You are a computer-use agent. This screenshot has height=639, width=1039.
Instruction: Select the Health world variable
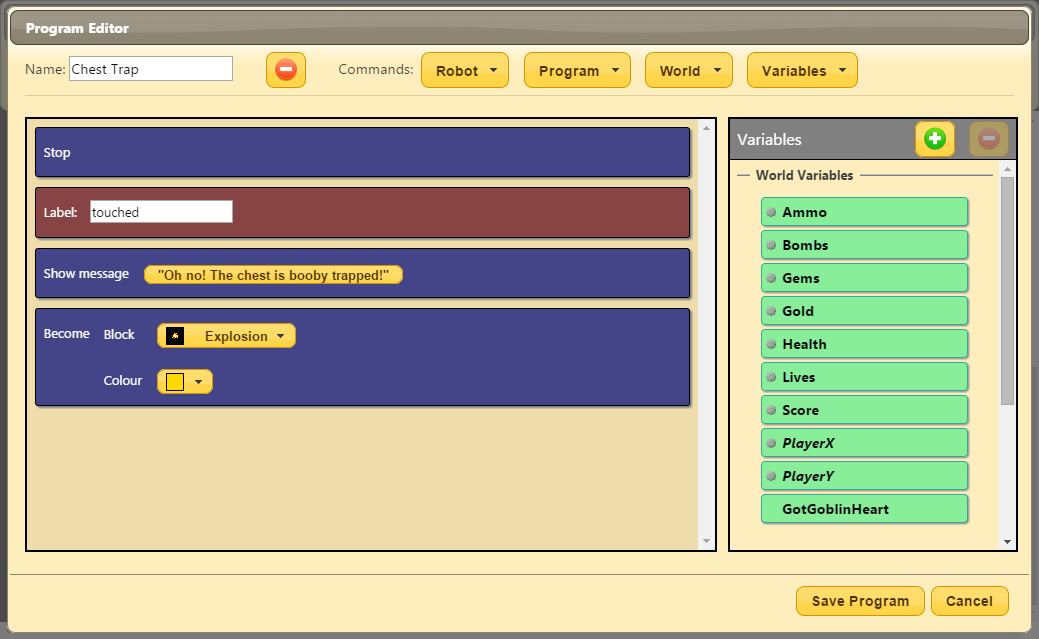(x=865, y=344)
